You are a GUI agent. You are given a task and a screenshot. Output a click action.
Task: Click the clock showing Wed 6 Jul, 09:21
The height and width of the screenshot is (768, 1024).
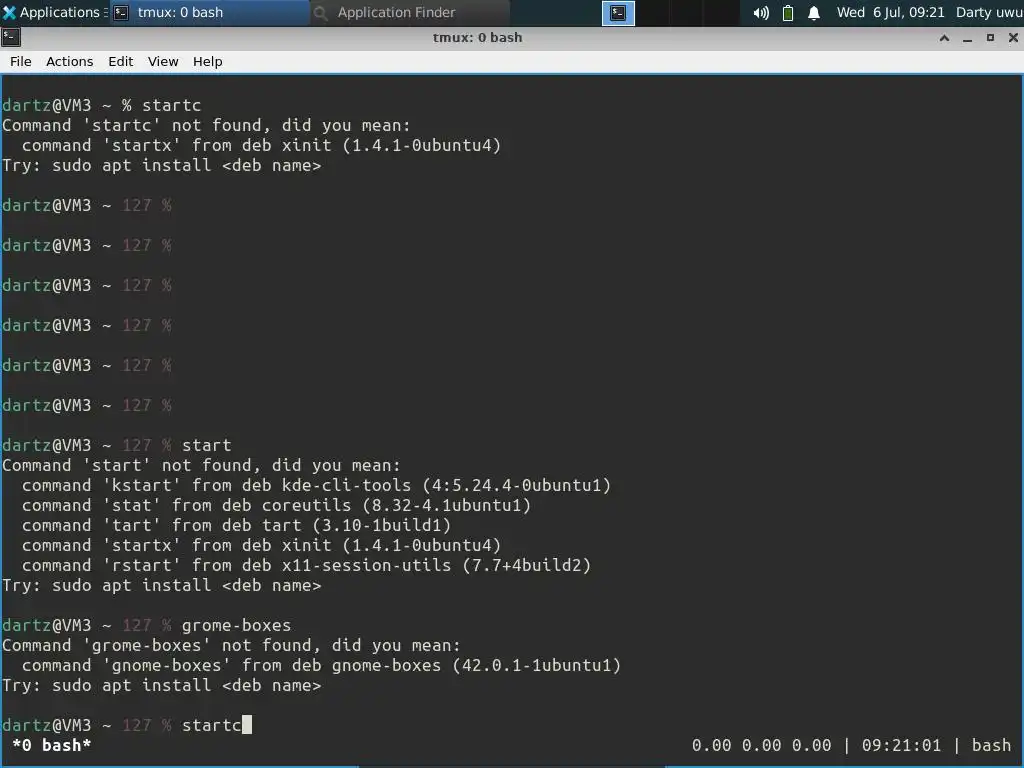pyautogui.click(x=891, y=12)
